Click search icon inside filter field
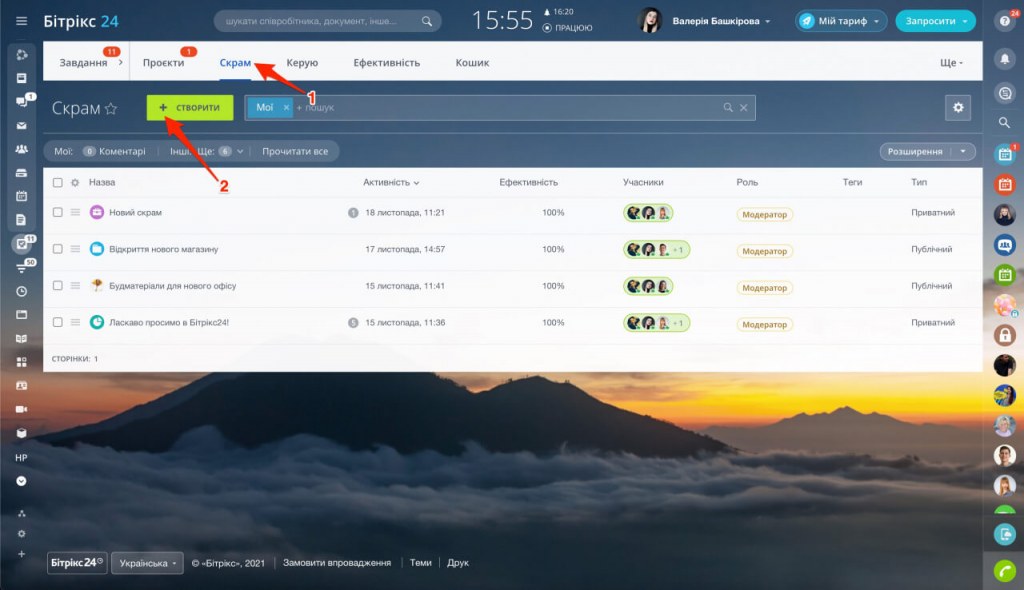The width and height of the screenshot is (1024, 590). [x=728, y=108]
